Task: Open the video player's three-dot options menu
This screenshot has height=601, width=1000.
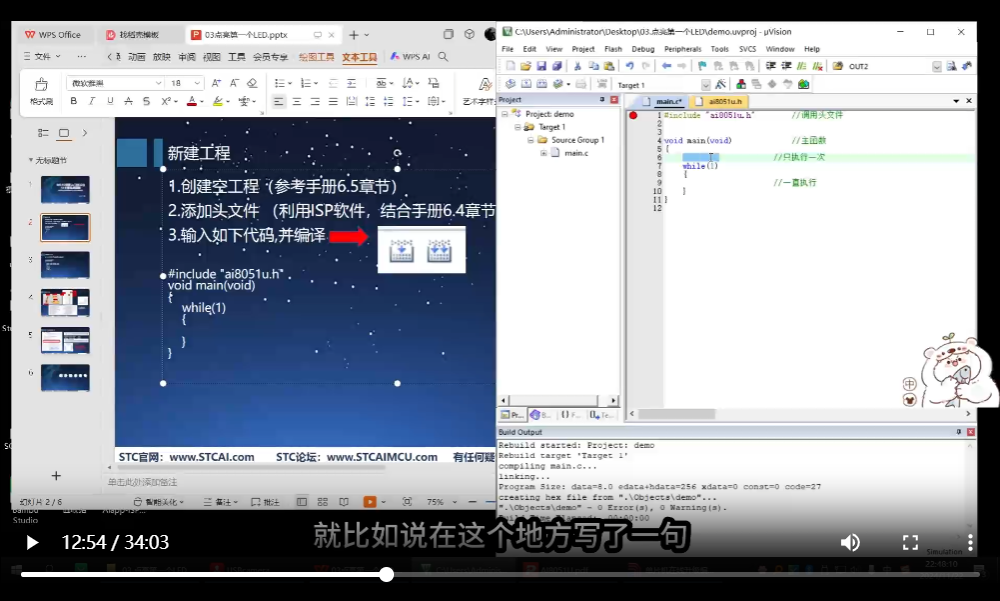Action: click(x=970, y=543)
